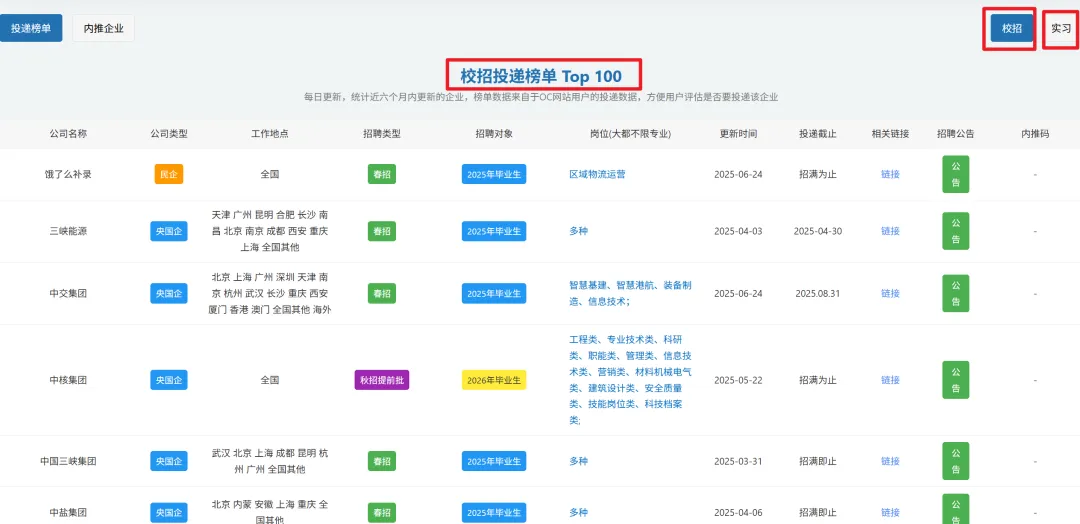Click the 央国企 tag for 三峡能源
Screen dimensions: 1080x524
[x=169, y=231]
